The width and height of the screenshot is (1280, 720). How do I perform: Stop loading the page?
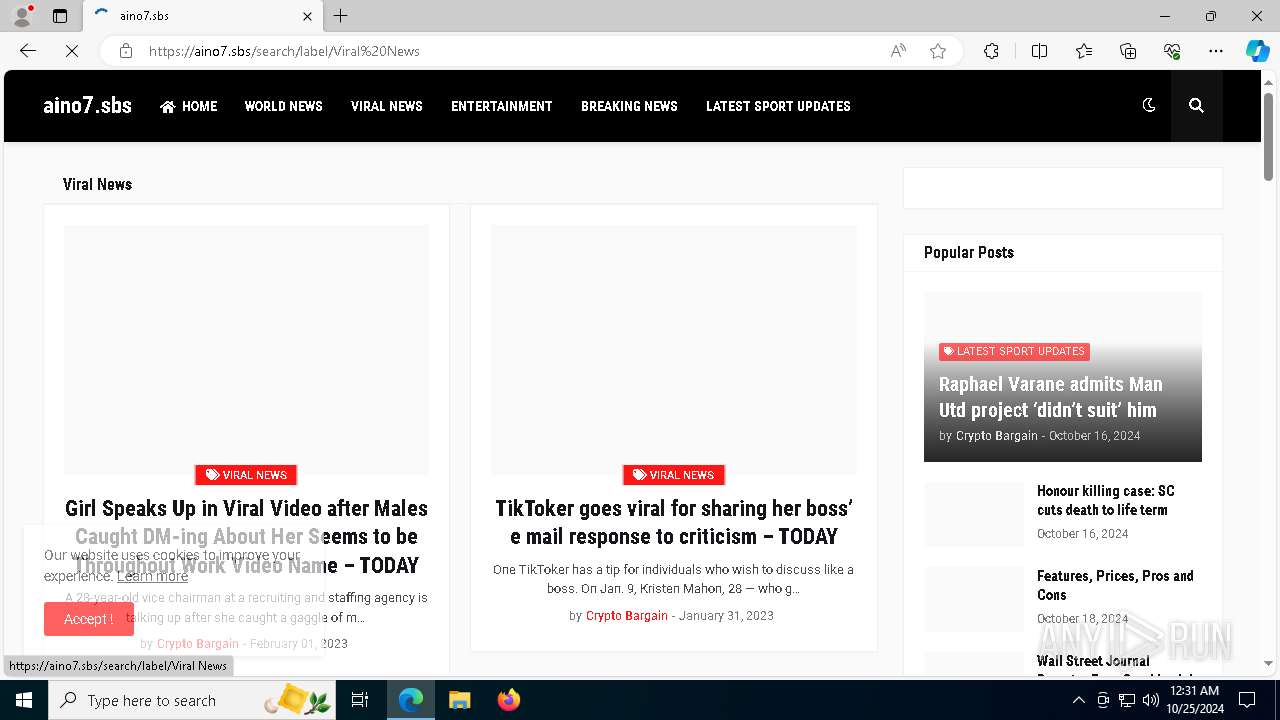[x=72, y=51]
